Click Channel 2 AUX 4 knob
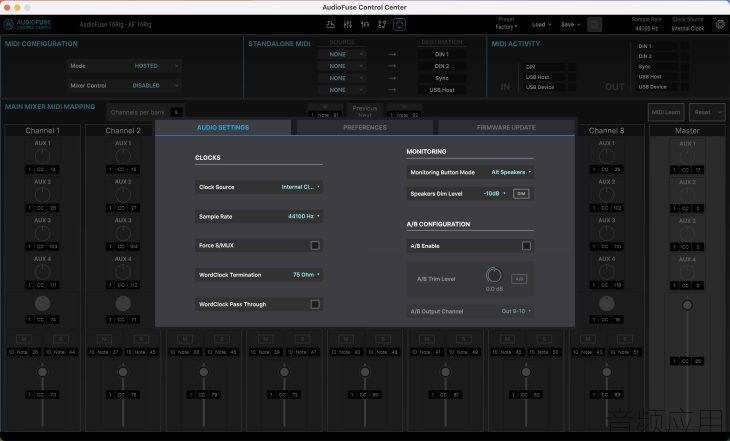The height and width of the screenshot is (441, 730). click(123, 272)
